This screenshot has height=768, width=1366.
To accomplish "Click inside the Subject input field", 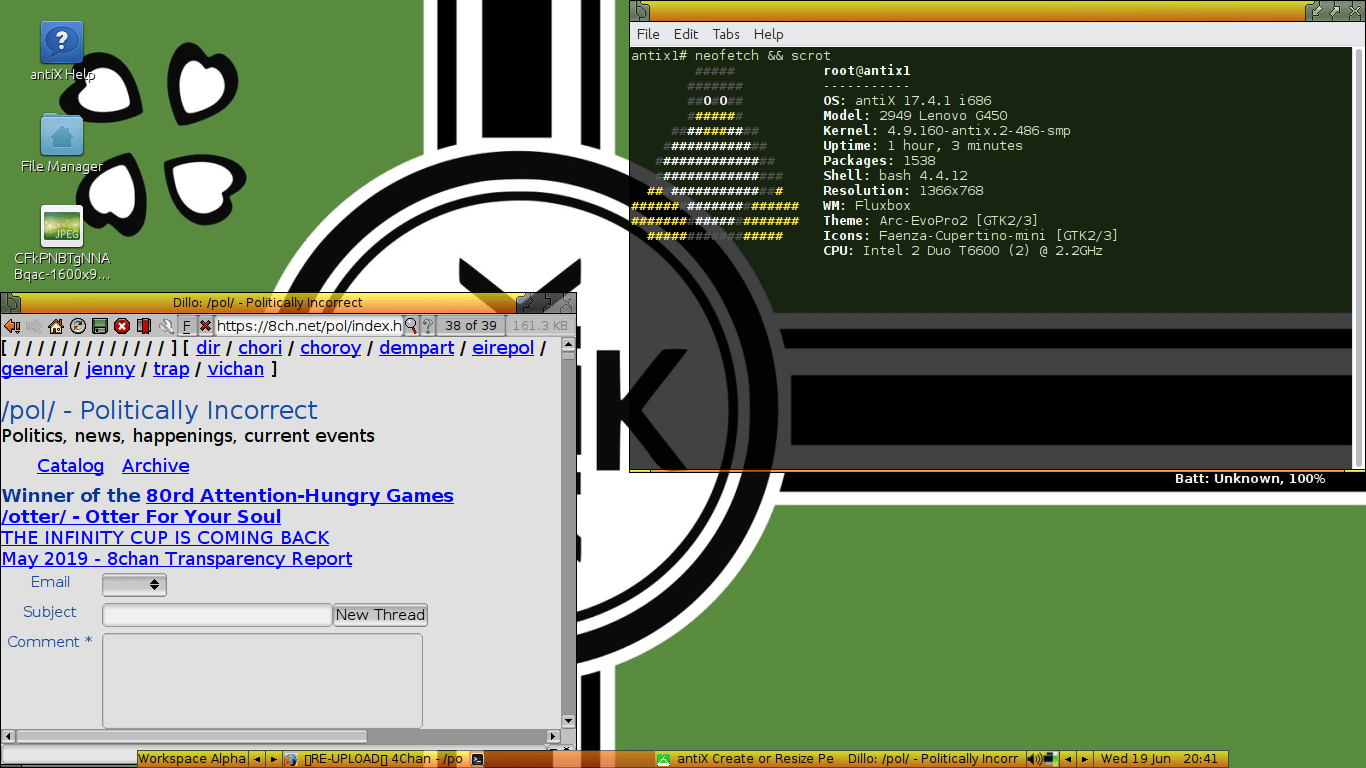I will click(x=216, y=614).
